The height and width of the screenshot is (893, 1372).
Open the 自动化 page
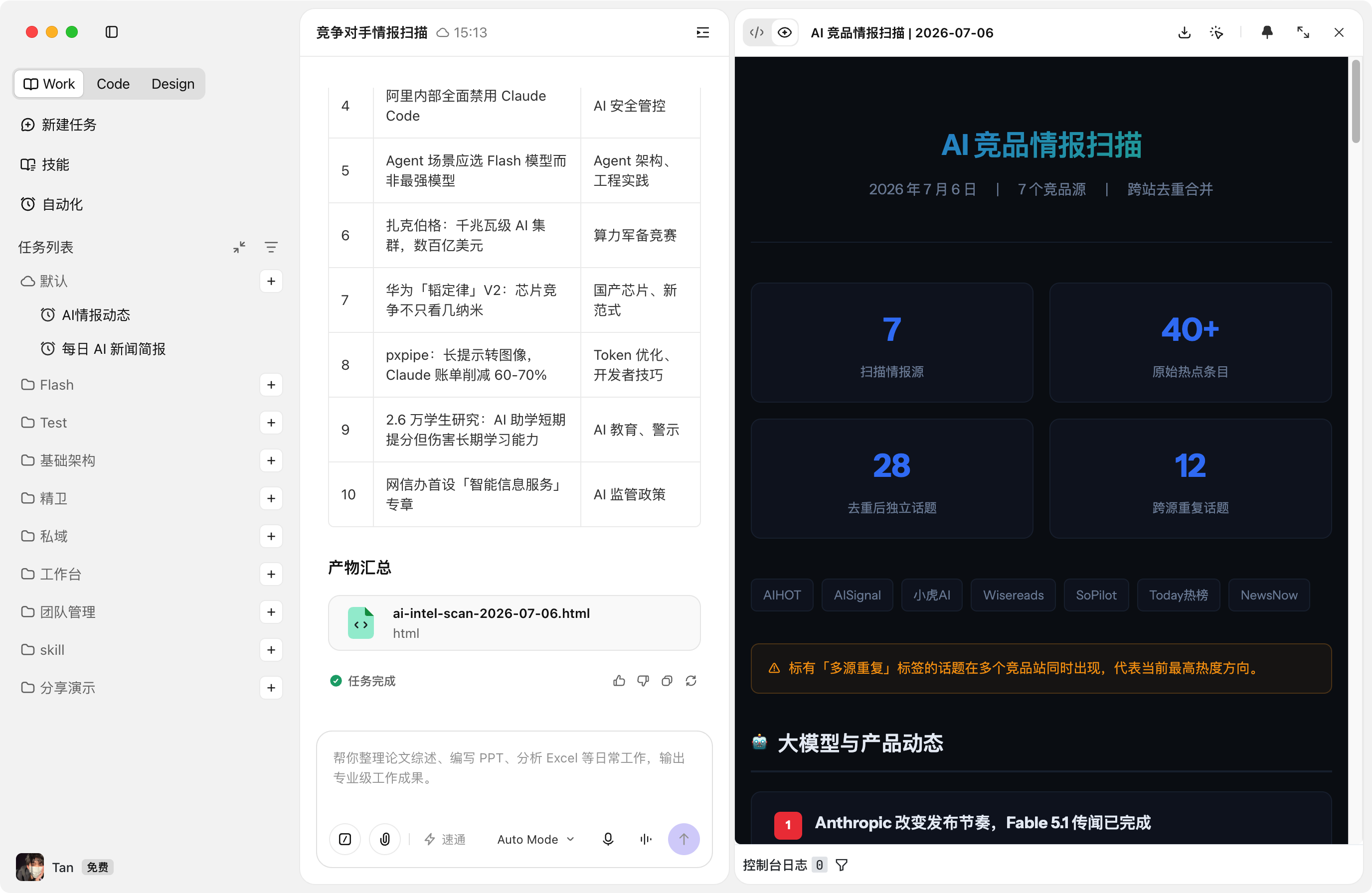pos(52,204)
